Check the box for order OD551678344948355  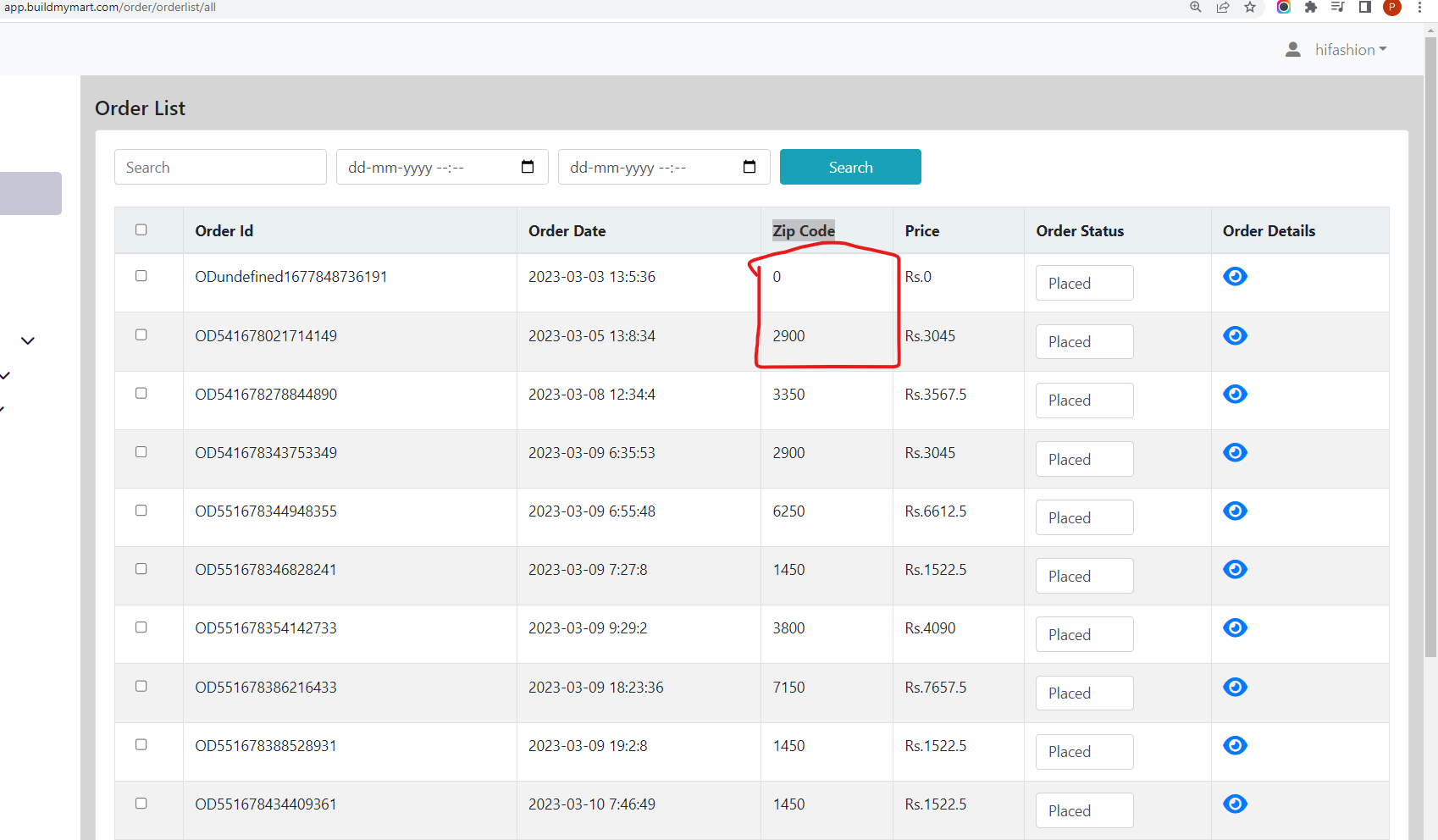coord(141,511)
